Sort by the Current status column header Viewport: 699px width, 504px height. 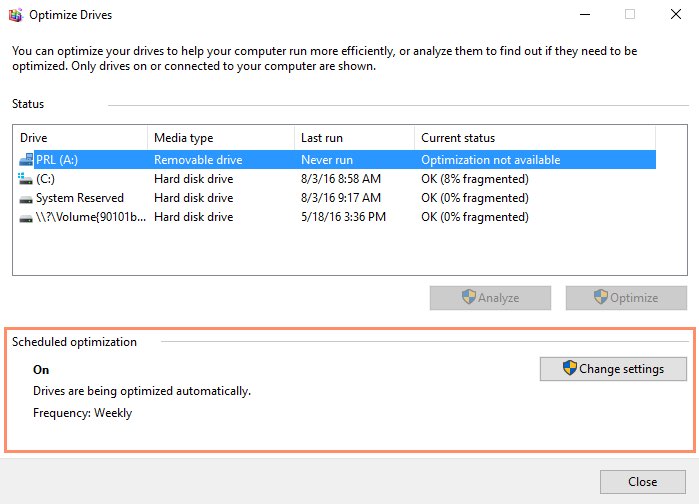[534, 138]
